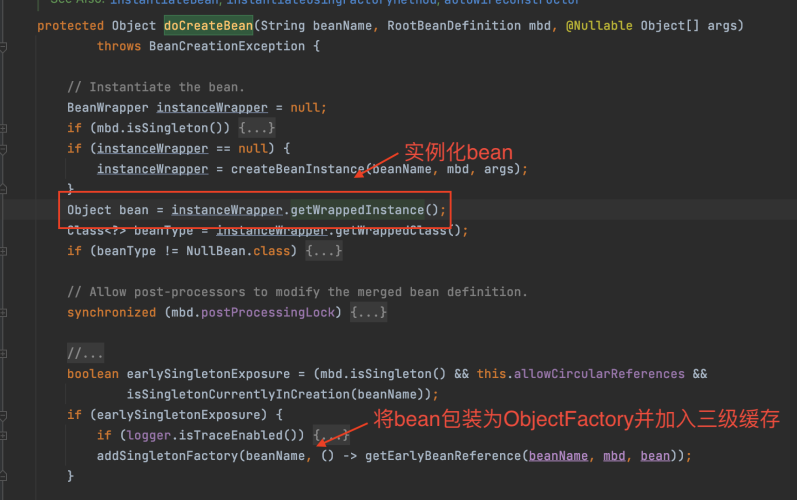The height and width of the screenshot is (500, 797).
Task: Expand the folded synchronized postProcessingLock block
Action: pyautogui.click(x=368, y=312)
